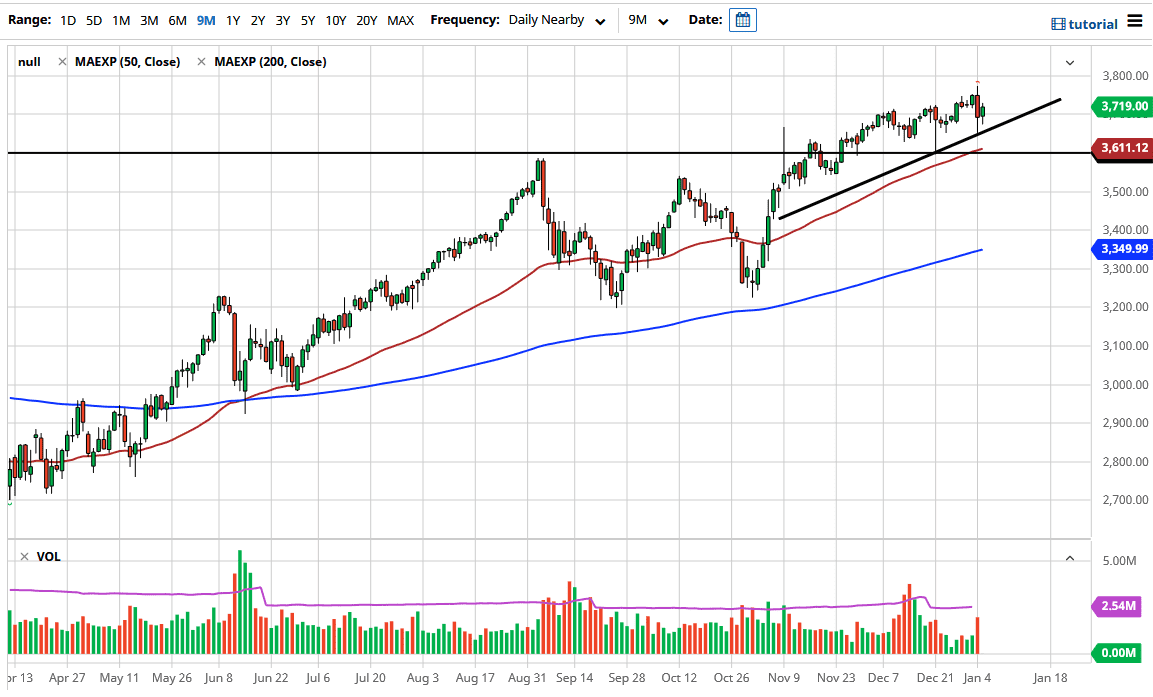
Task: Switch to the 1Y range
Action: pos(232,19)
